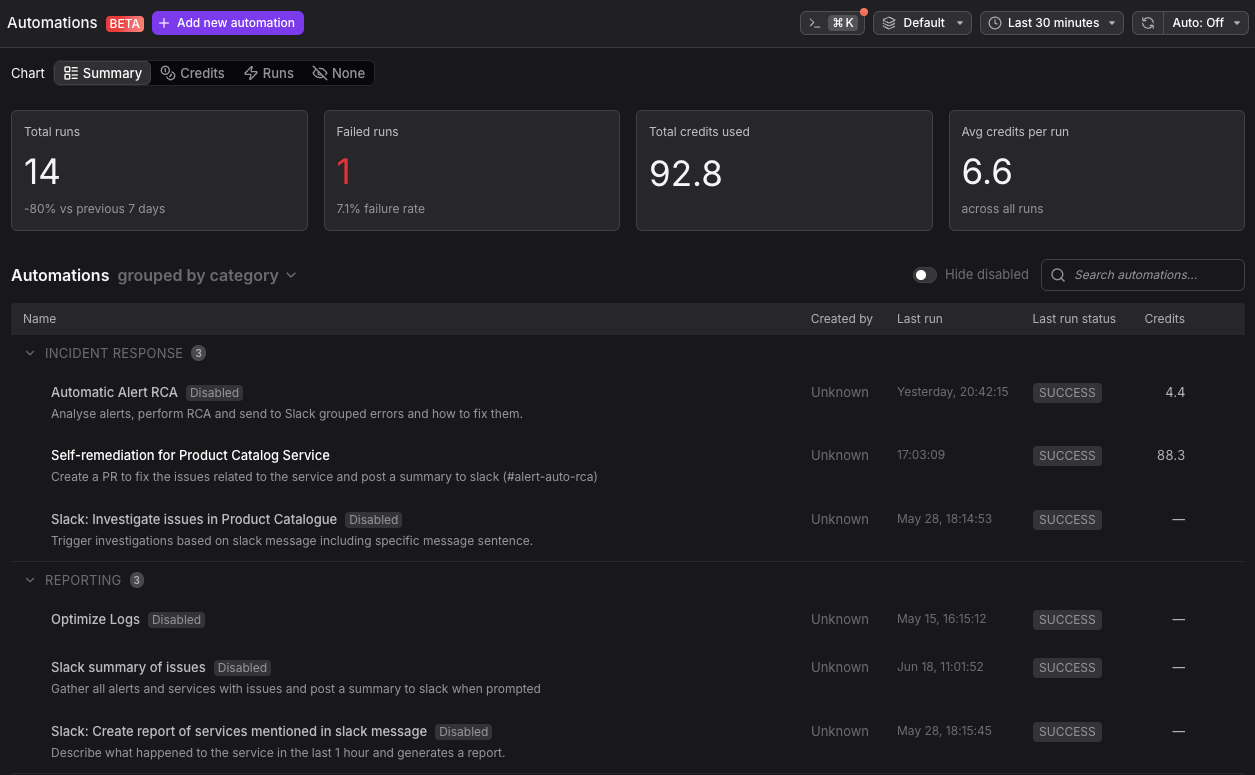1255x775 pixels.
Task: Click the Created by column header
Action: coord(842,319)
